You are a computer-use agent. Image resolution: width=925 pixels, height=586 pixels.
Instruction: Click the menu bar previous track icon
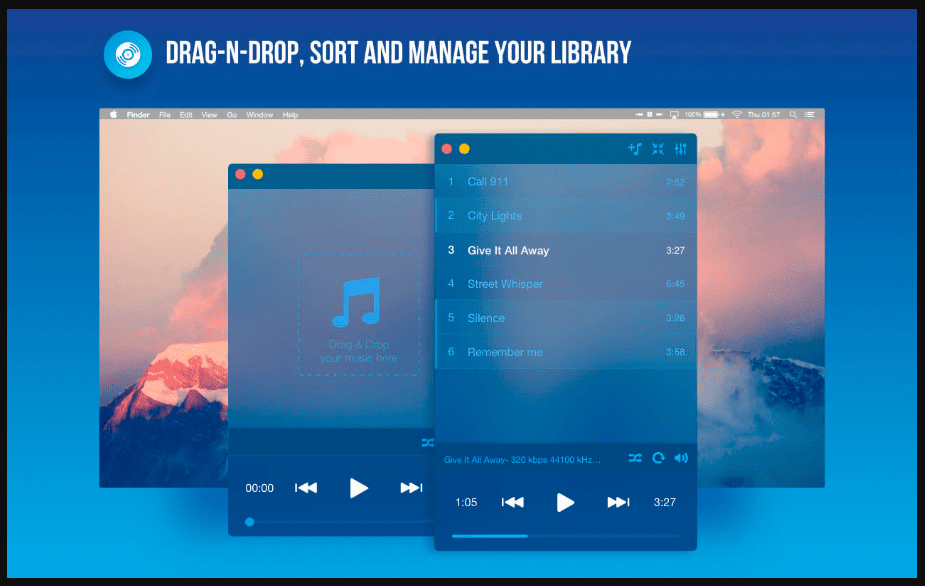tap(639, 114)
